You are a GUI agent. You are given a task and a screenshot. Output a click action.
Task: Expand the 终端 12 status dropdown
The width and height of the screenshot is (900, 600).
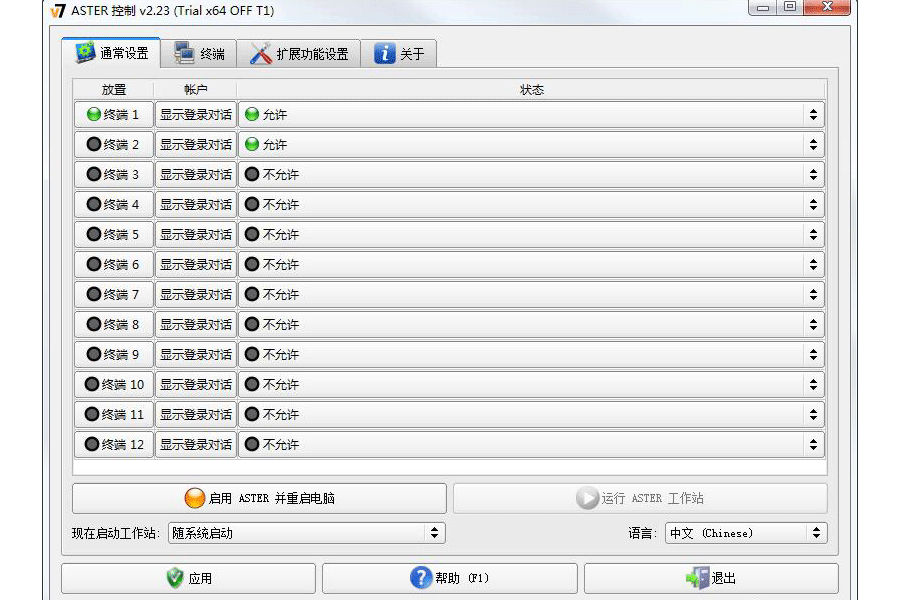click(532, 444)
